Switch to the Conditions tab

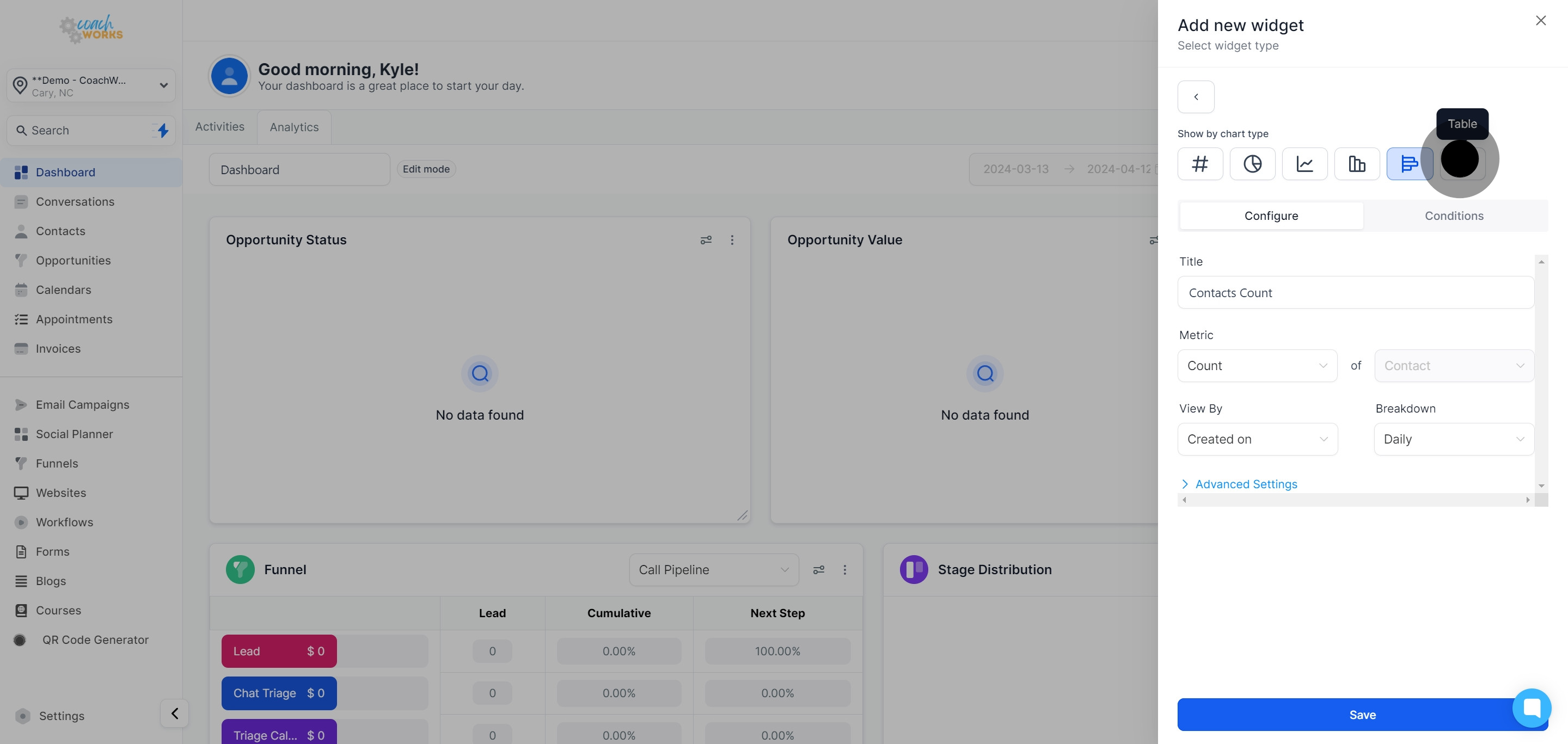pyautogui.click(x=1454, y=216)
